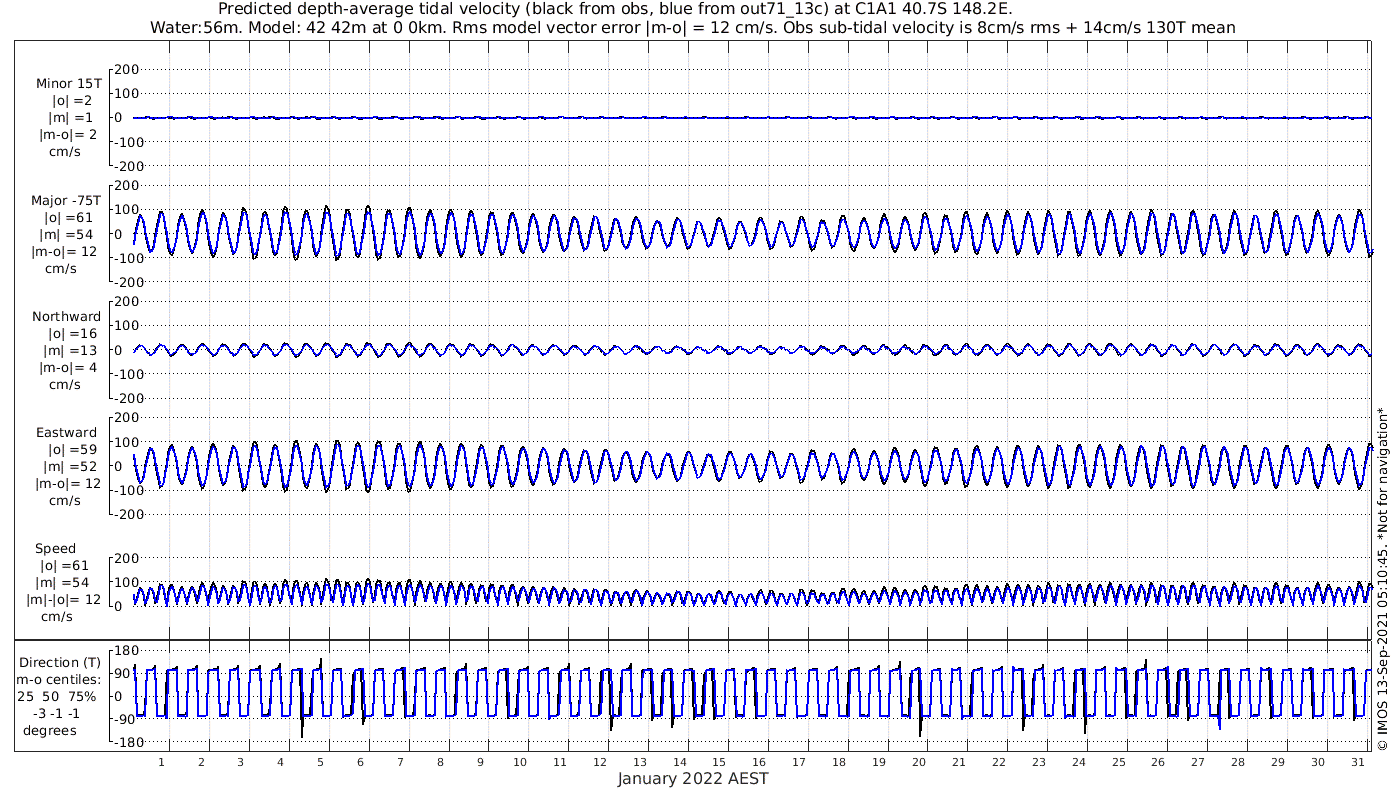Click day '20' on the date axis
1400x800 pixels.
click(x=919, y=762)
